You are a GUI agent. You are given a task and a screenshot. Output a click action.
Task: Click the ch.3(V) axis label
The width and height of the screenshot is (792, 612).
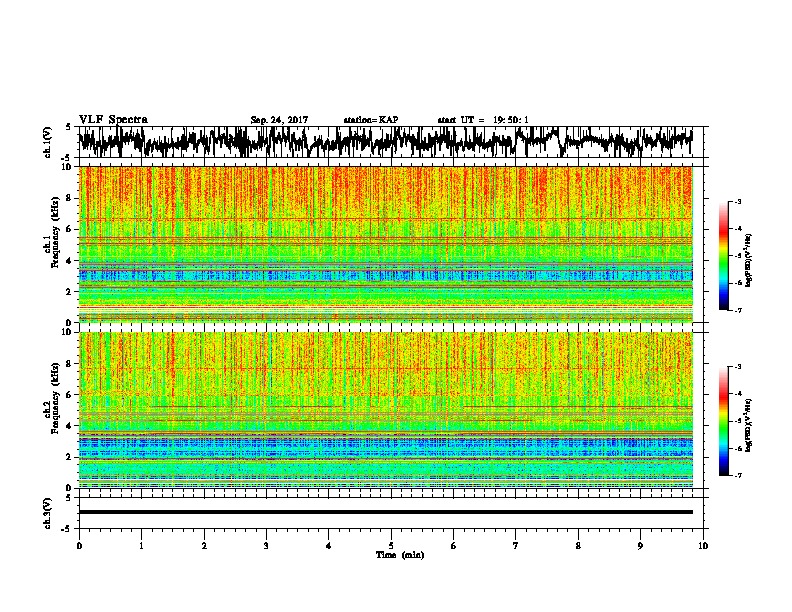48,513
